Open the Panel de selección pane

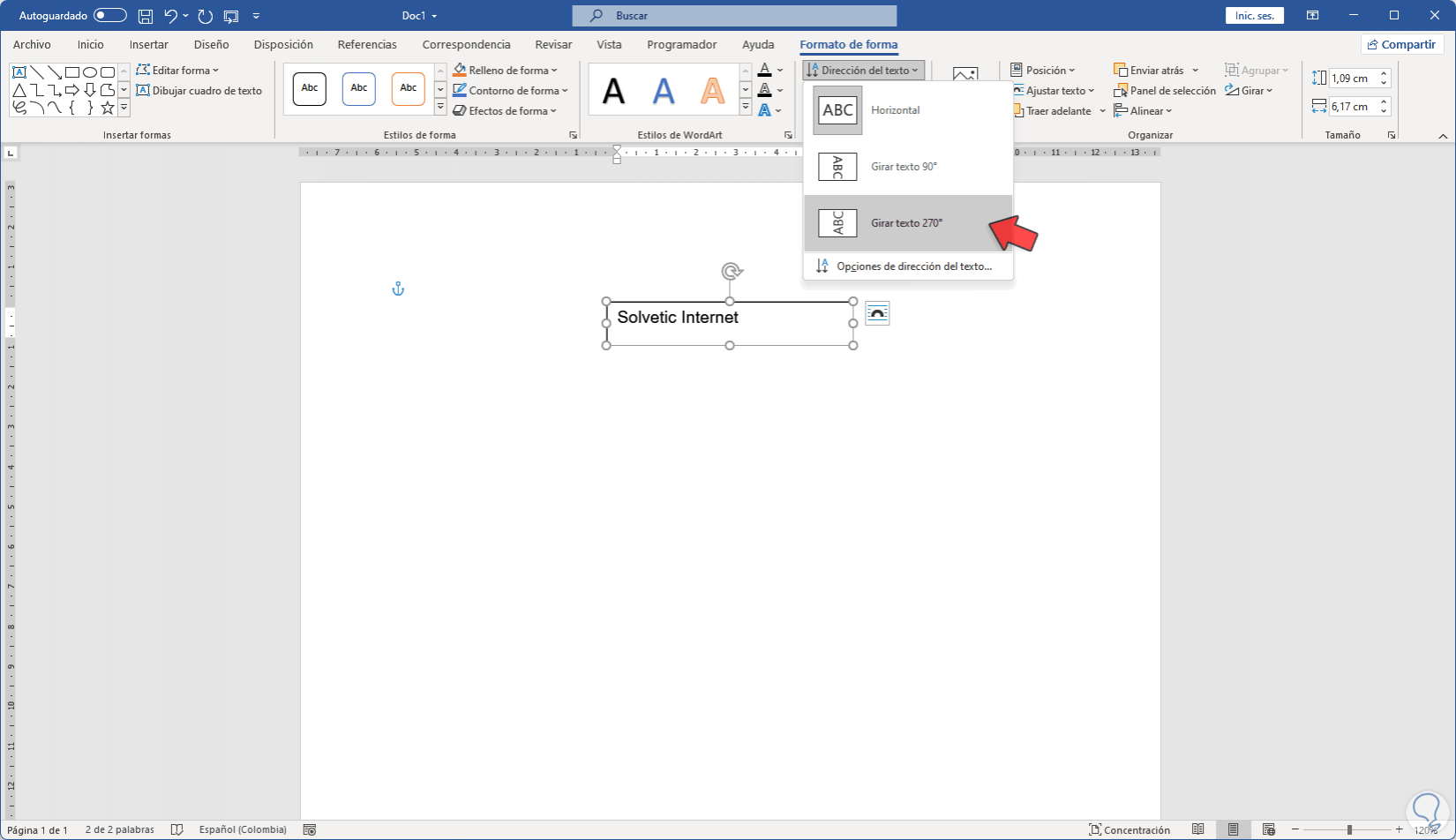[x=1165, y=91]
